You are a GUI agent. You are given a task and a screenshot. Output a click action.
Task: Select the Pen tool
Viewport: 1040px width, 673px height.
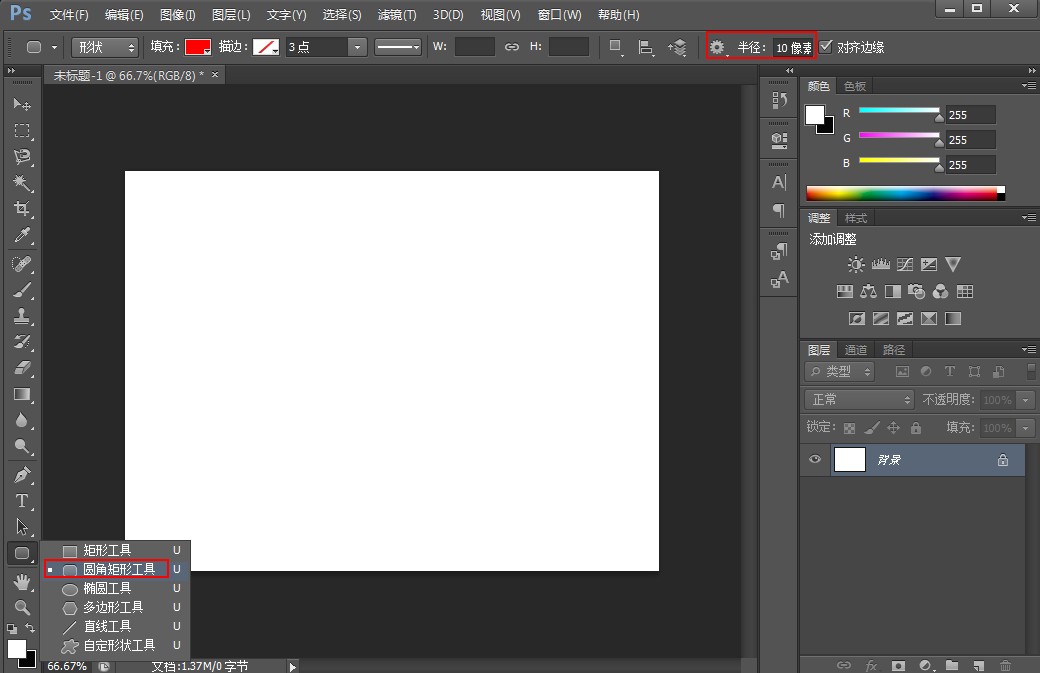[x=21, y=475]
